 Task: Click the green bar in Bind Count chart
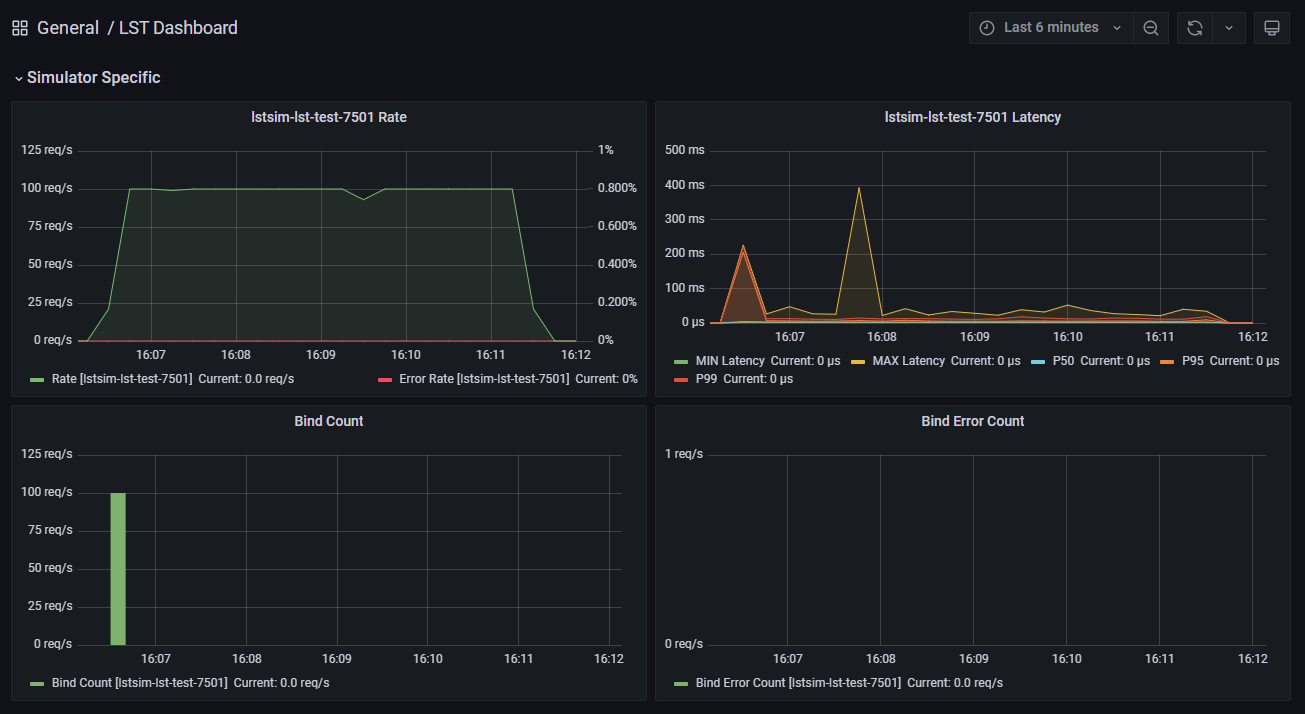pyautogui.click(x=118, y=568)
